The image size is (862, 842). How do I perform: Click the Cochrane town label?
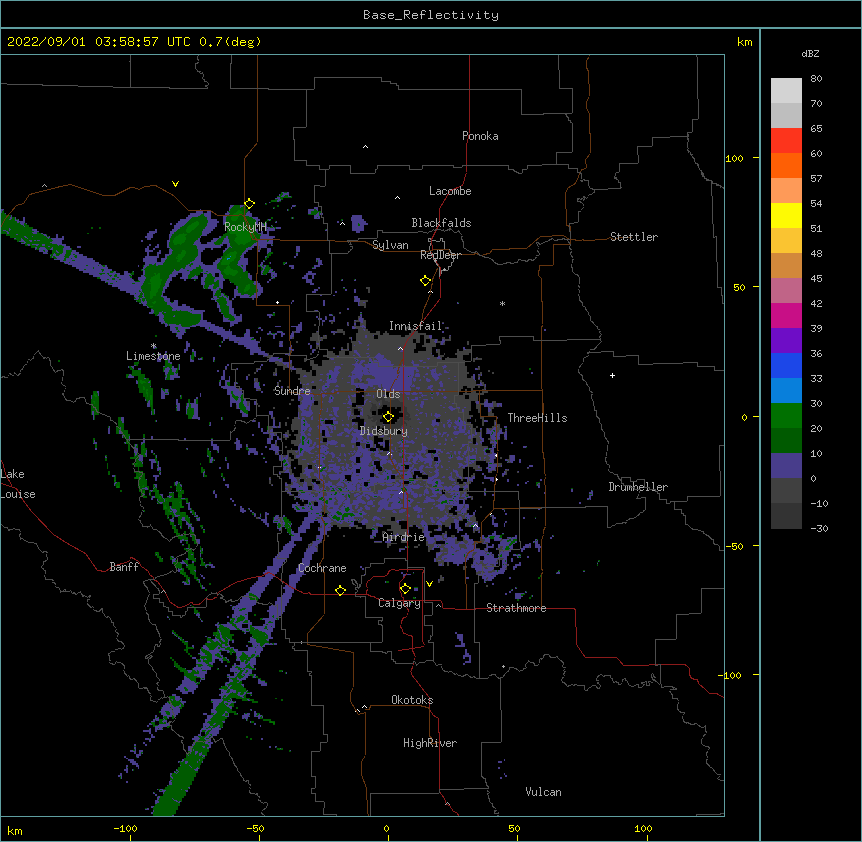coord(322,568)
